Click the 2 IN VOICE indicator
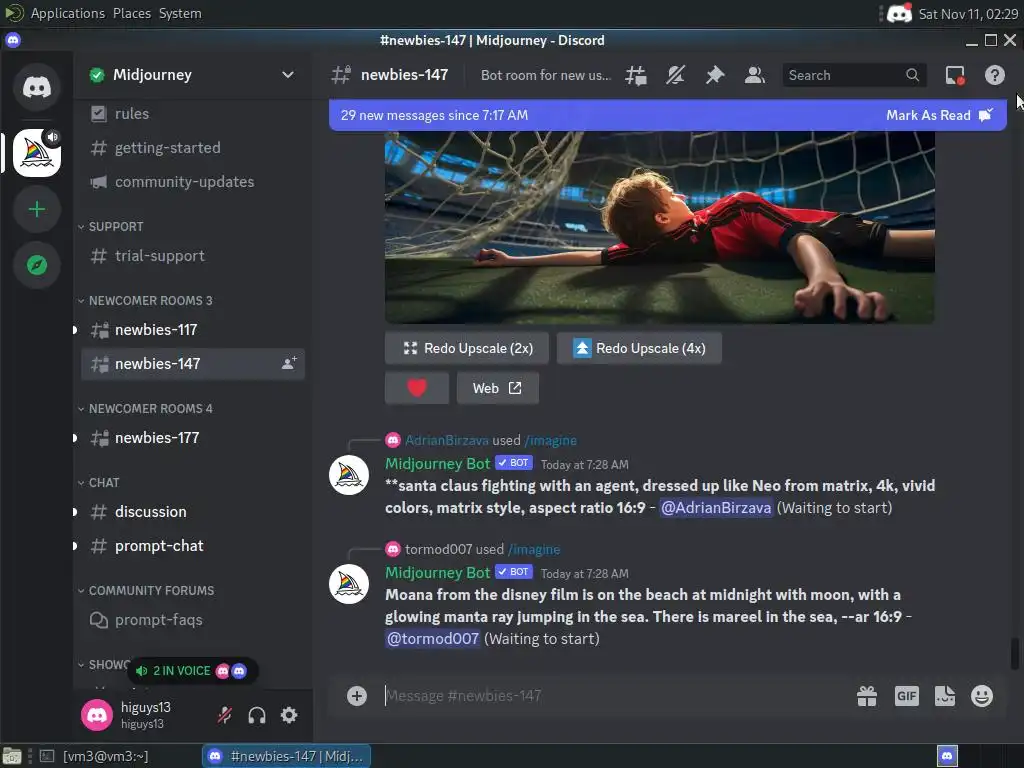The width and height of the screenshot is (1024, 768). [x=193, y=671]
